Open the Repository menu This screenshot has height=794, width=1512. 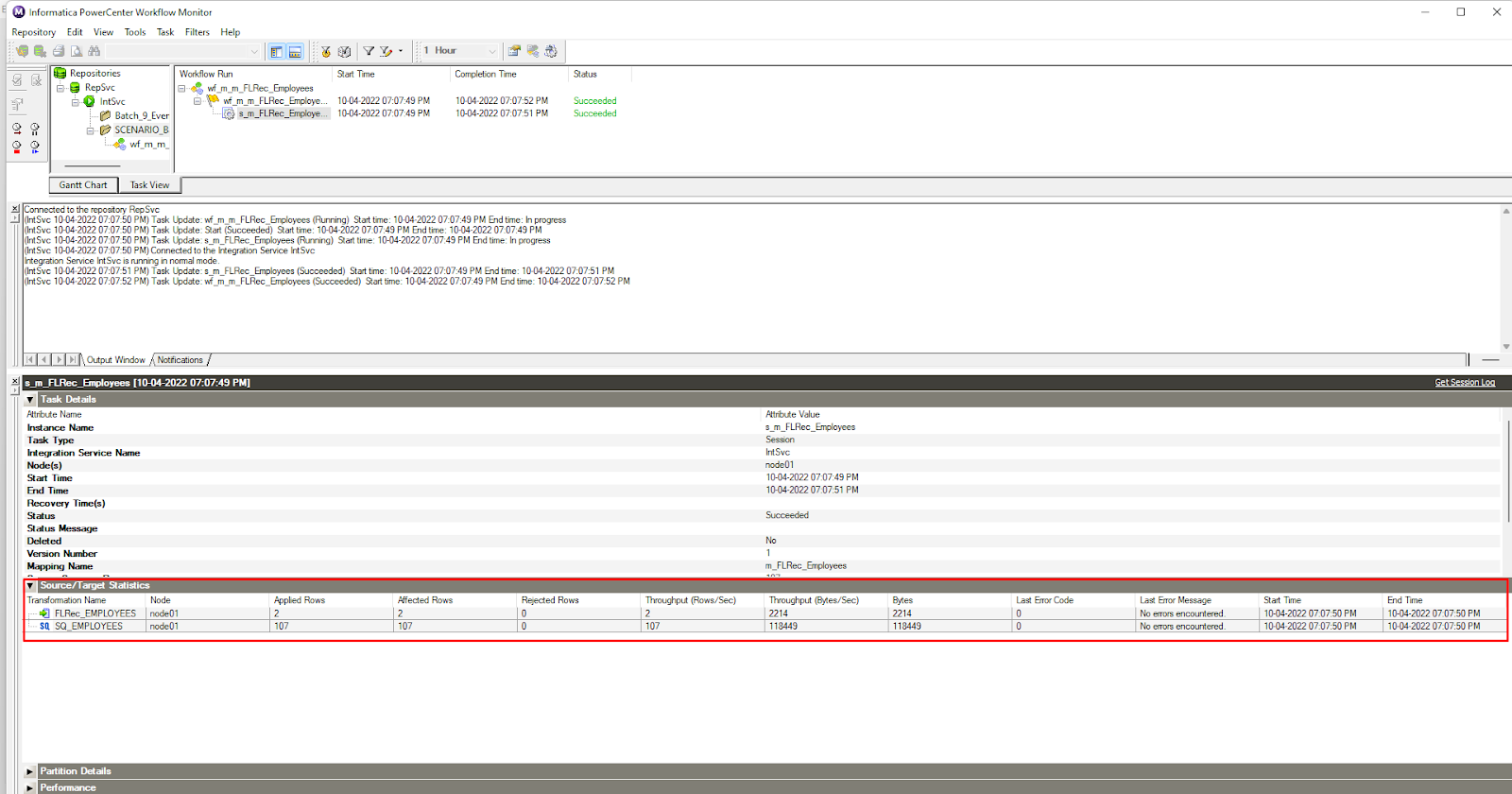tap(34, 32)
